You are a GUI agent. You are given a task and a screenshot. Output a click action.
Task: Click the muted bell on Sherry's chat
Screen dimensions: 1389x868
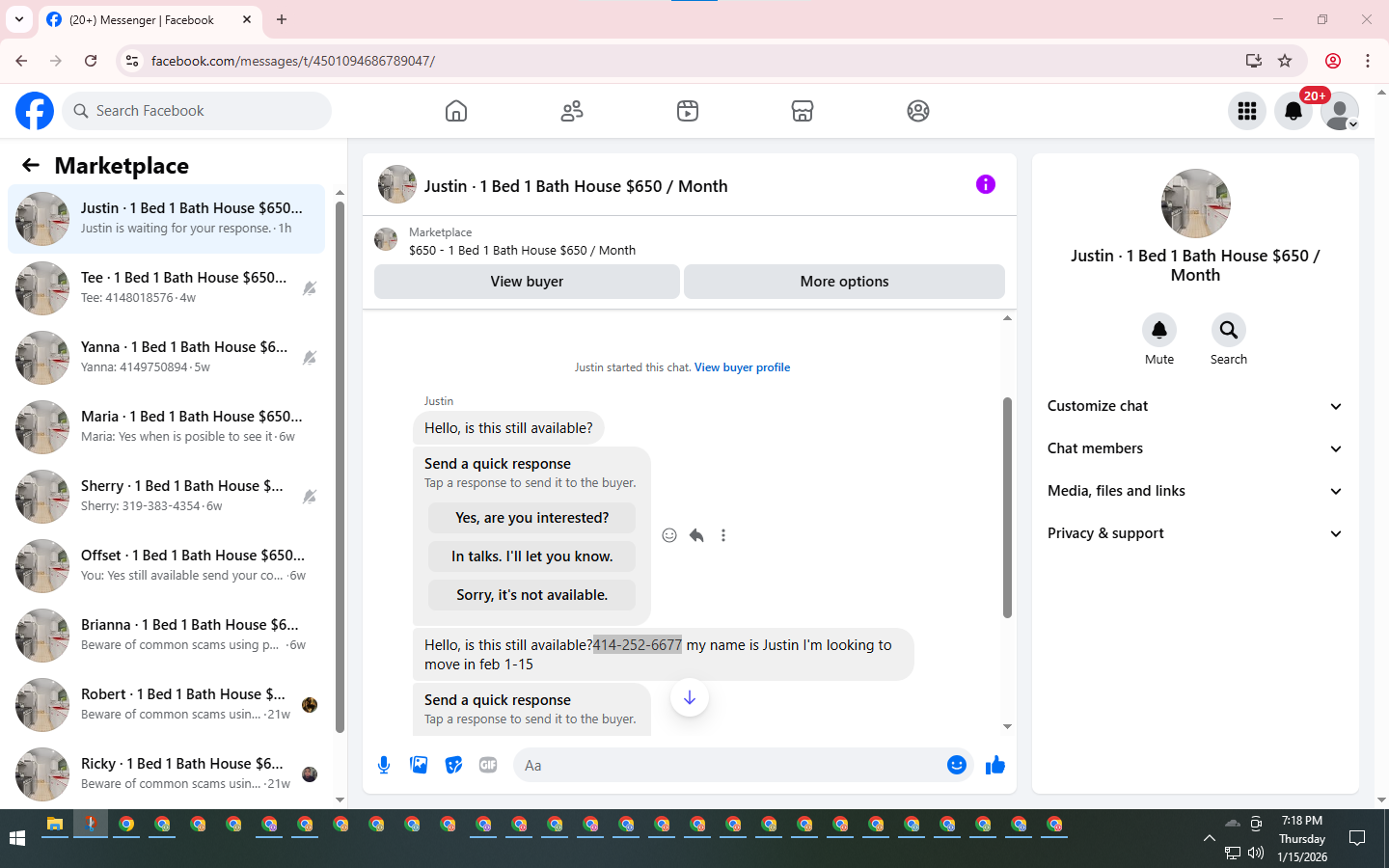310,497
